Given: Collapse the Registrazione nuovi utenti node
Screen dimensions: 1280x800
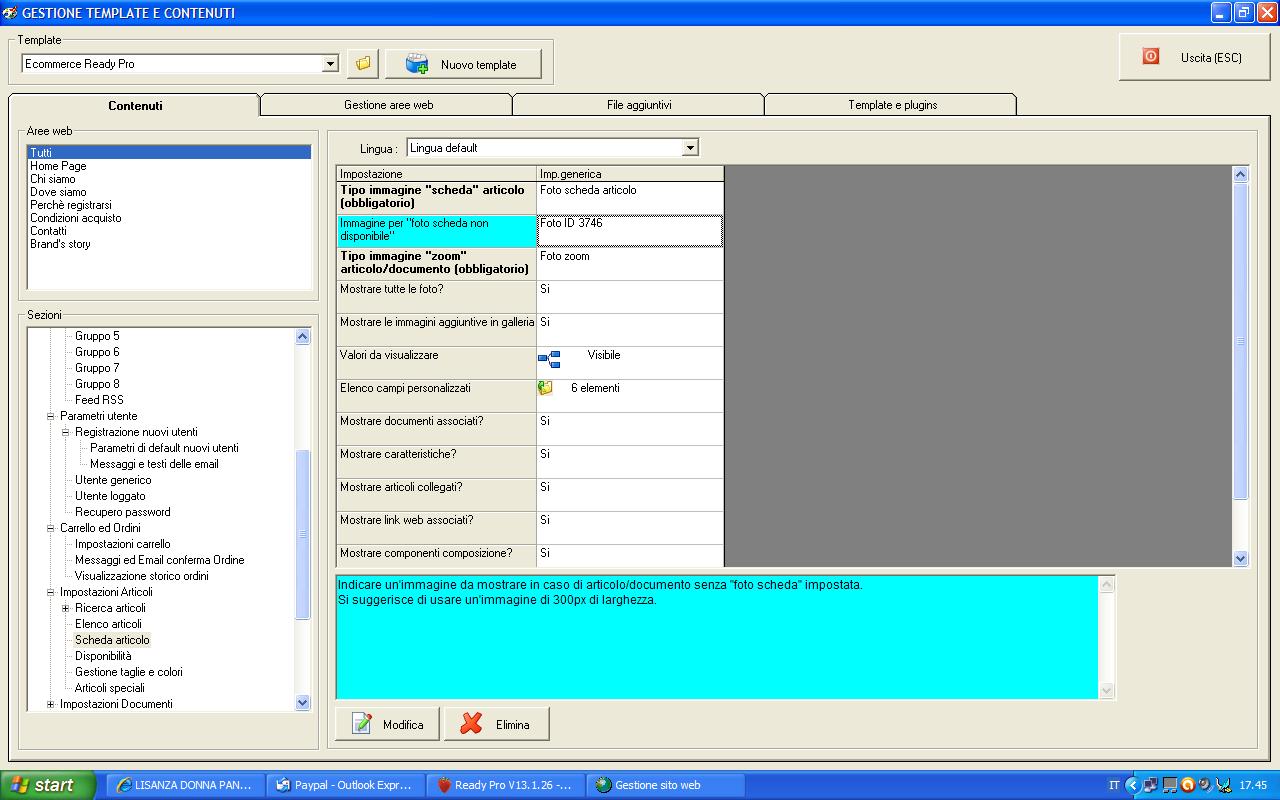Looking at the screenshot, I should pos(66,432).
